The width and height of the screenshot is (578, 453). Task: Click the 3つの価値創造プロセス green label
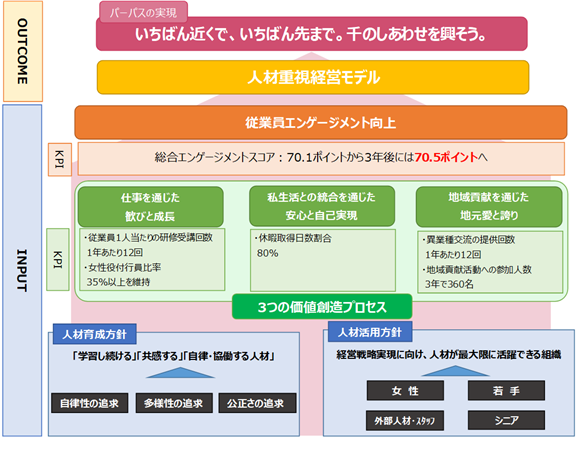[x=322, y=307]
